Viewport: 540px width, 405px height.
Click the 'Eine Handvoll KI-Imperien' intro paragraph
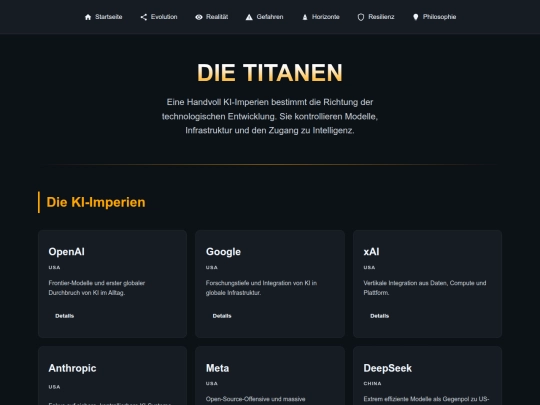[270, 116]
